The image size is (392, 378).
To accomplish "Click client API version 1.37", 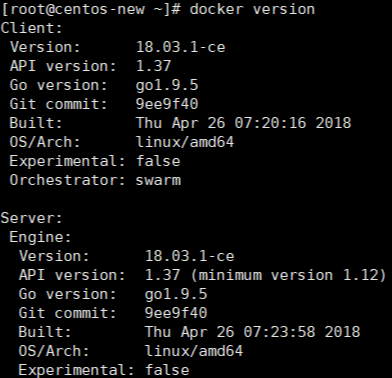I will [154, 66].
